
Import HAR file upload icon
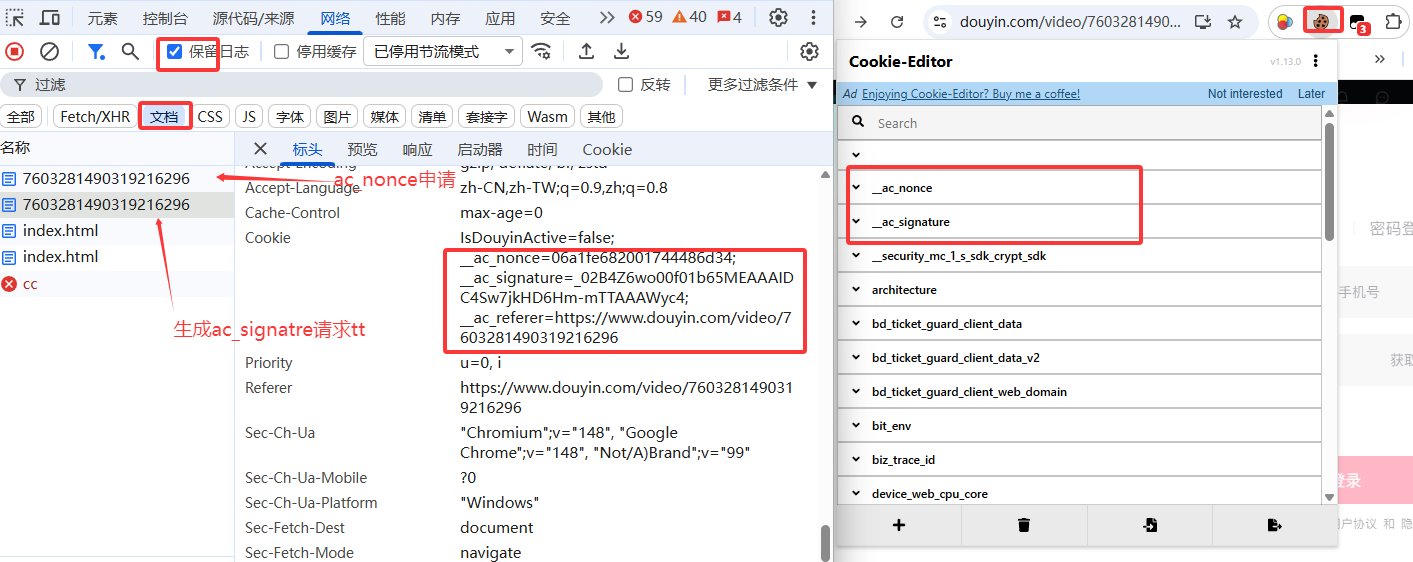[x=586, y=51]
